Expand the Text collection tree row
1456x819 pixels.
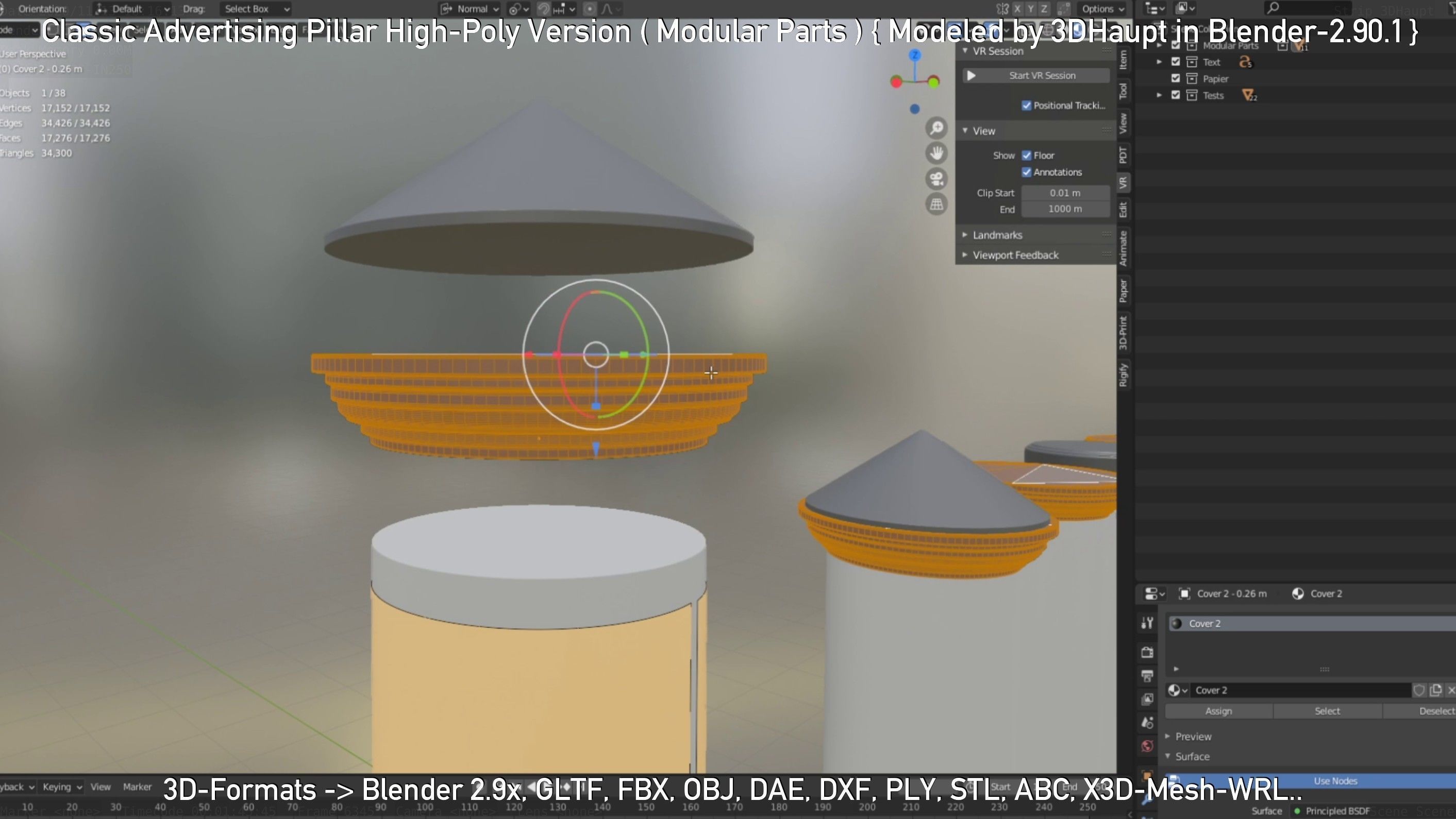click(1159, 62)
